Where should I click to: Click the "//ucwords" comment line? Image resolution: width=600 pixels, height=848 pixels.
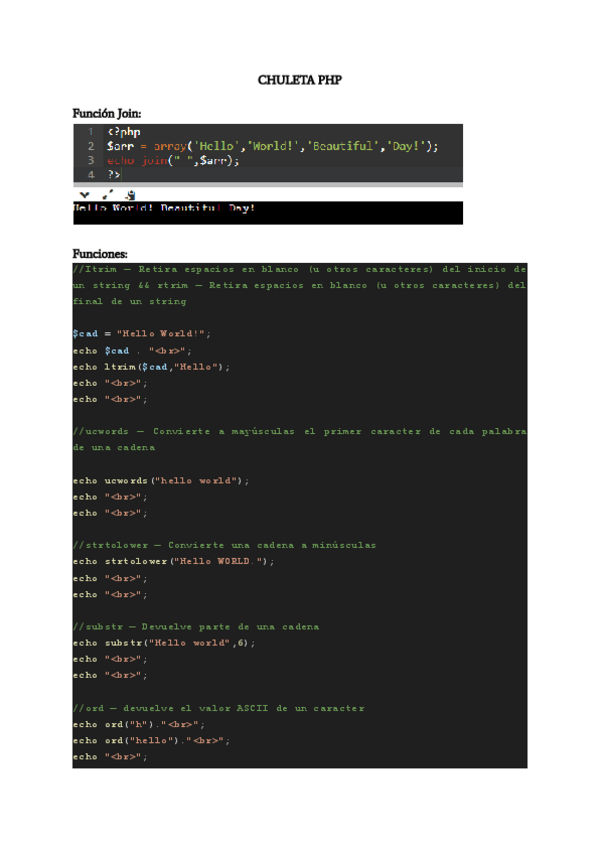(300, 432)
